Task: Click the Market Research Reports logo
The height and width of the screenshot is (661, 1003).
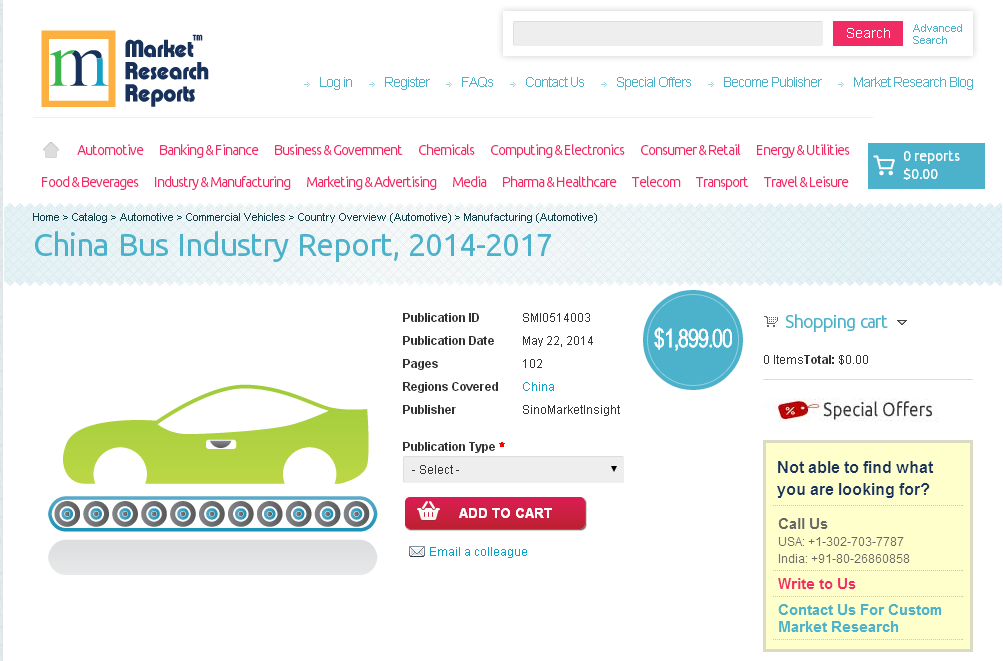Action: [125, 68]
